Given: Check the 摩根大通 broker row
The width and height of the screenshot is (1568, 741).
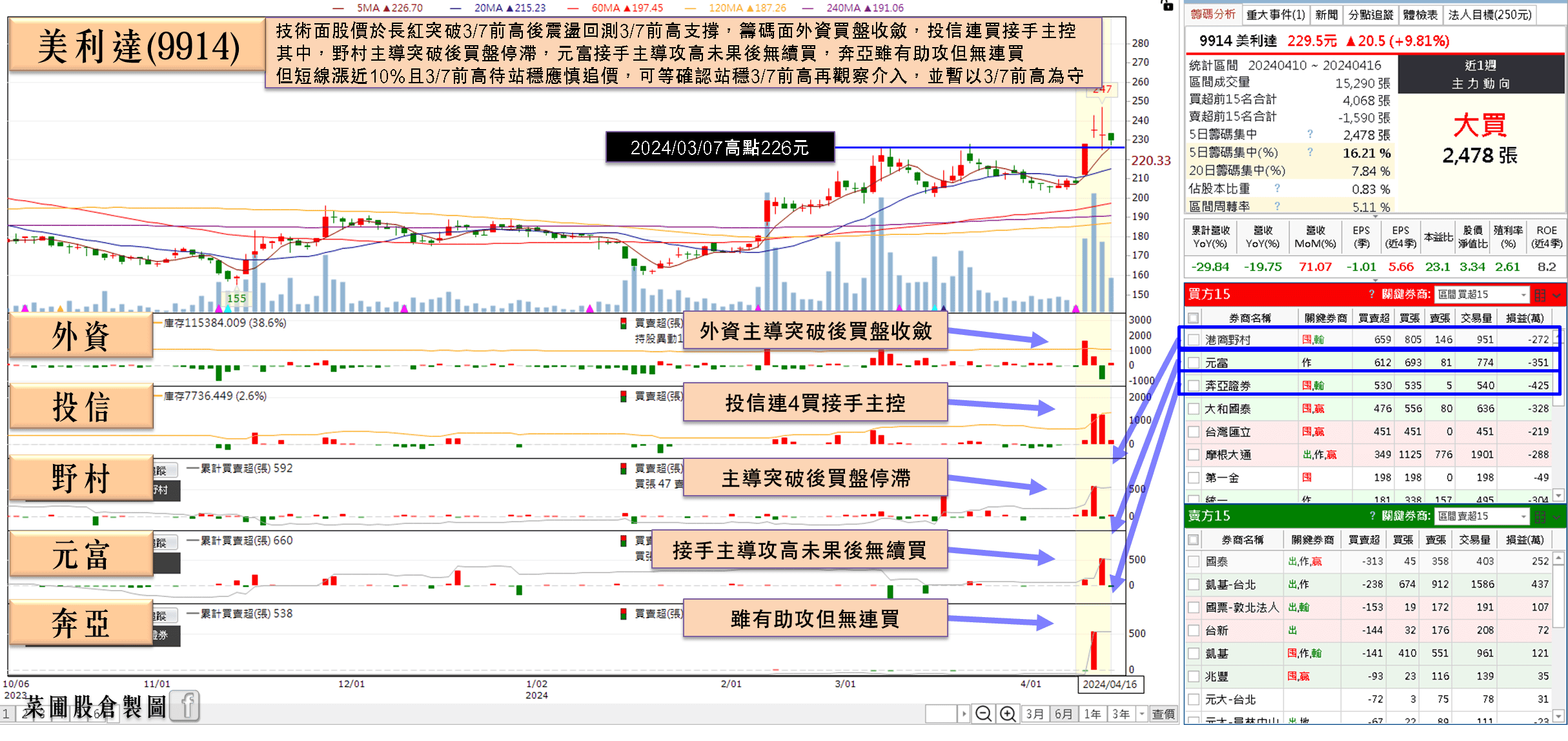Looking at the screenshot, I should [1194, 454].
